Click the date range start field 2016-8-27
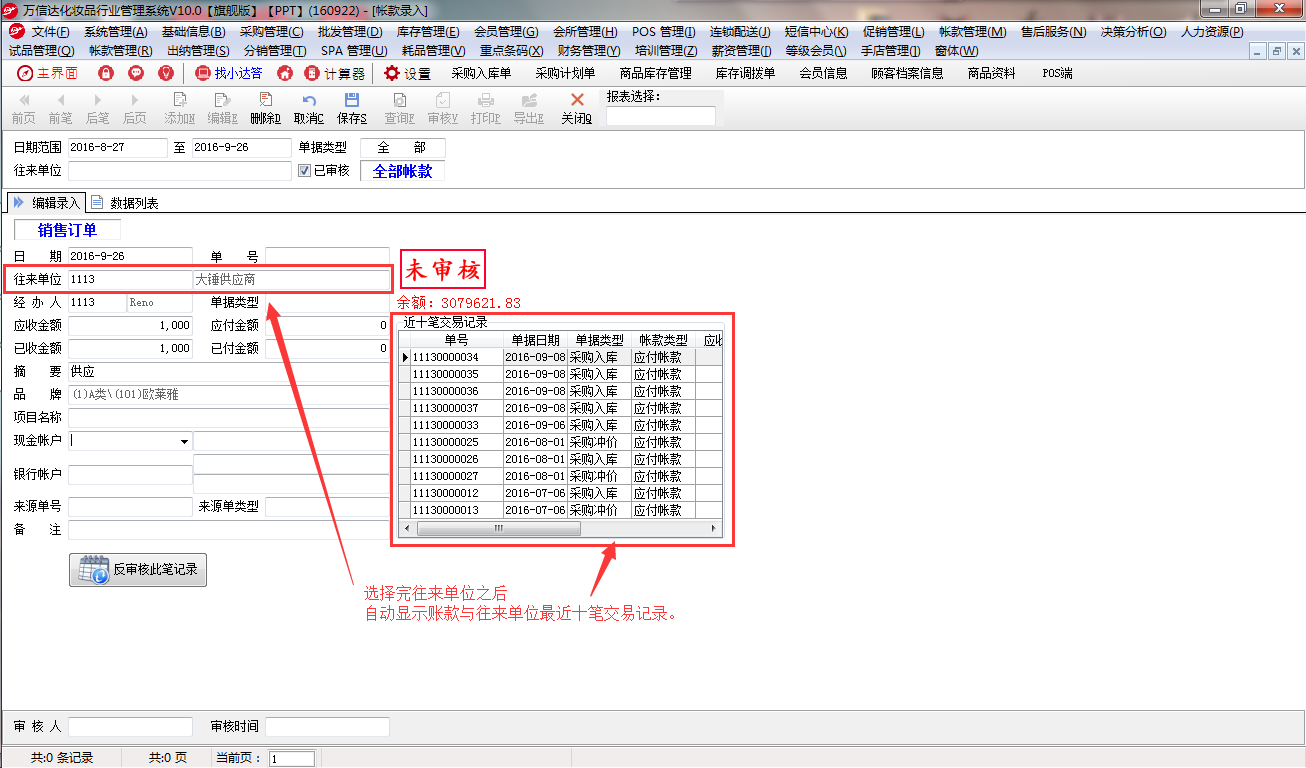This screenshot has height=768, width=1306. [x=118, y=148]
